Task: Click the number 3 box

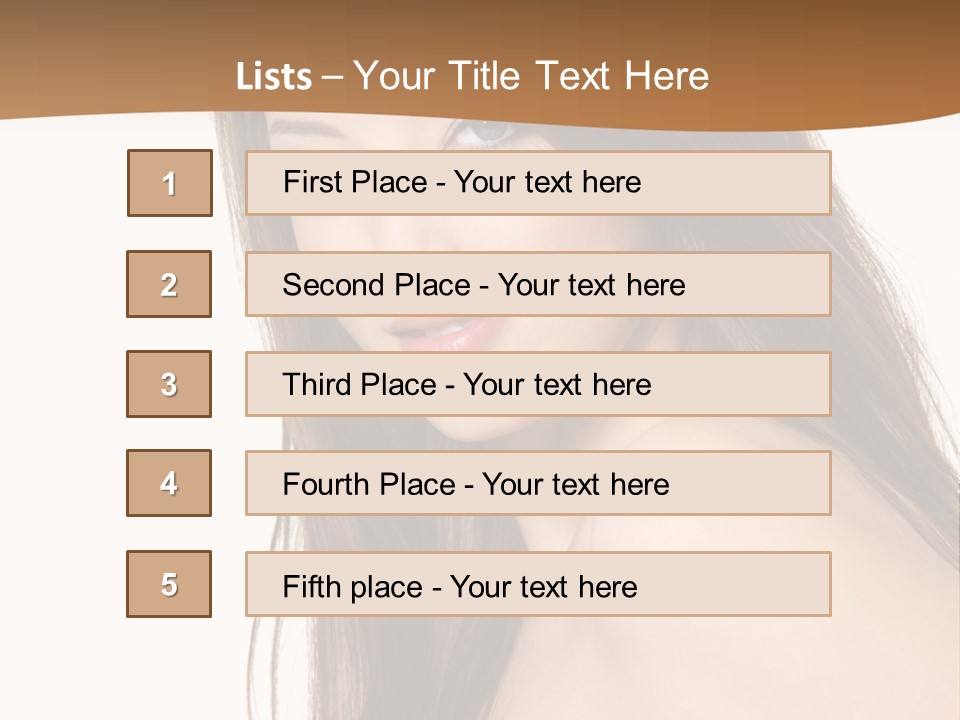Action: 169,384
